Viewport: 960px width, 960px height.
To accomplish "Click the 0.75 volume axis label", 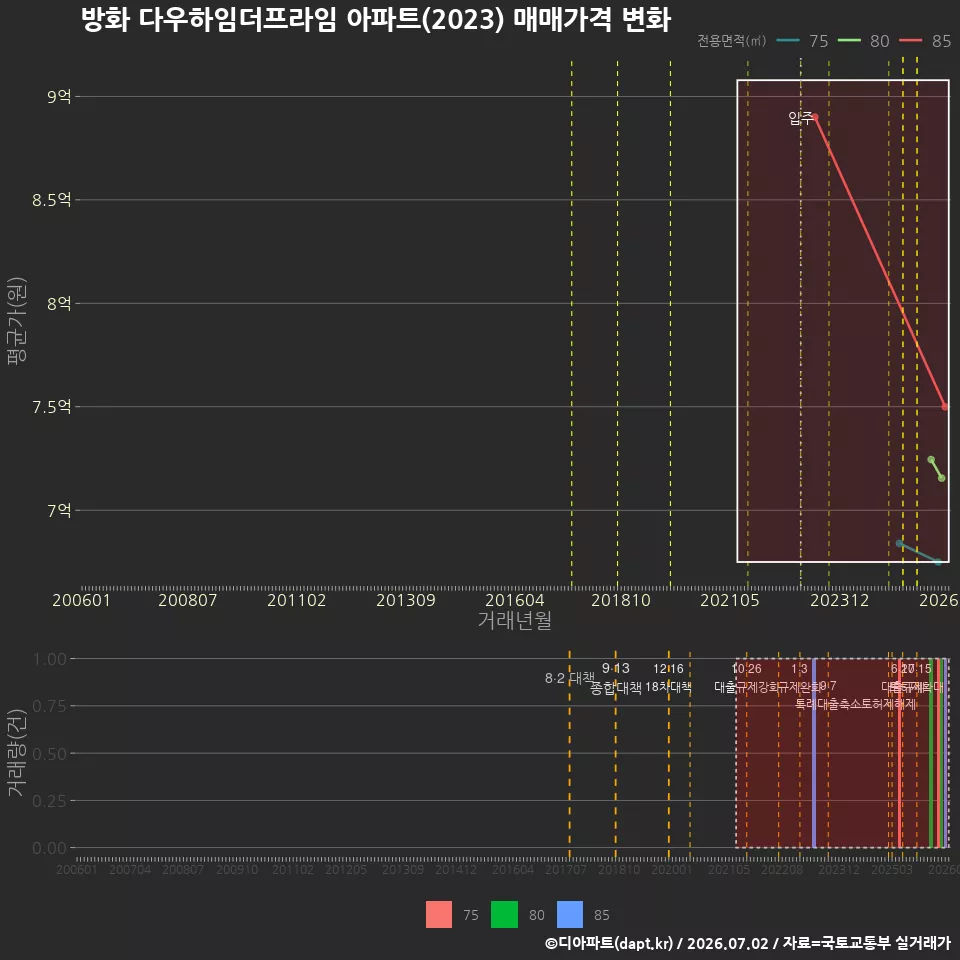I will pos(50,707).
